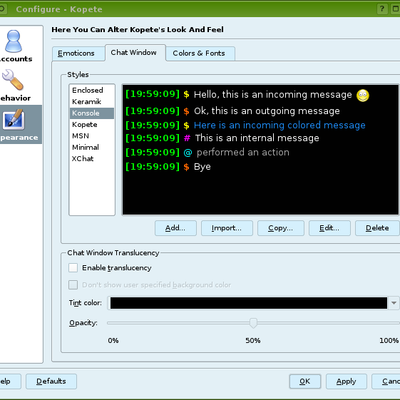Click the black Tint color swatch

coord(249,303)
